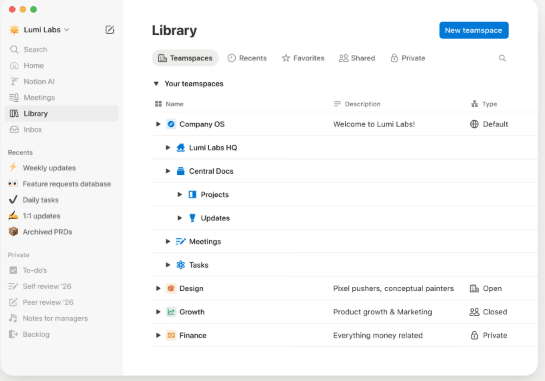Click the 'Closed' type of Growth
Image resolution: width=545 pixels, height=381 pixels.
[x=488, y=312]
